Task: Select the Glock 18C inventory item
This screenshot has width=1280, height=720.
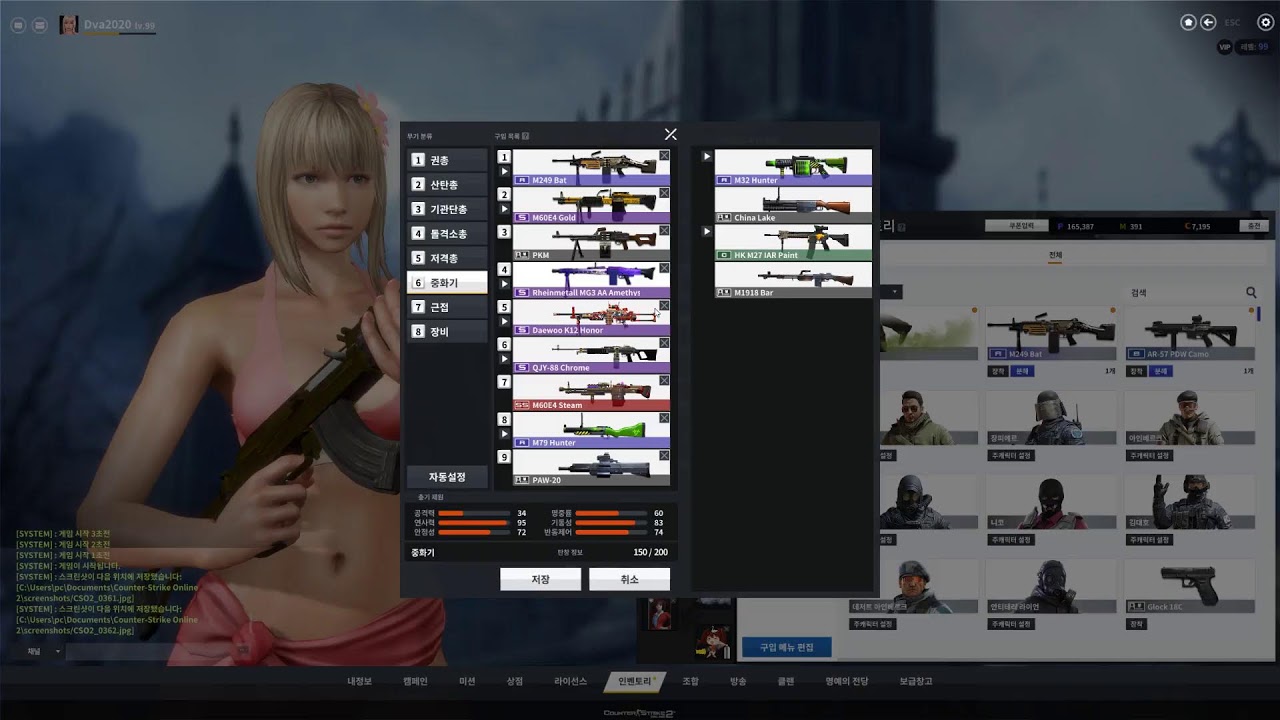Action: click(1190, 586)
